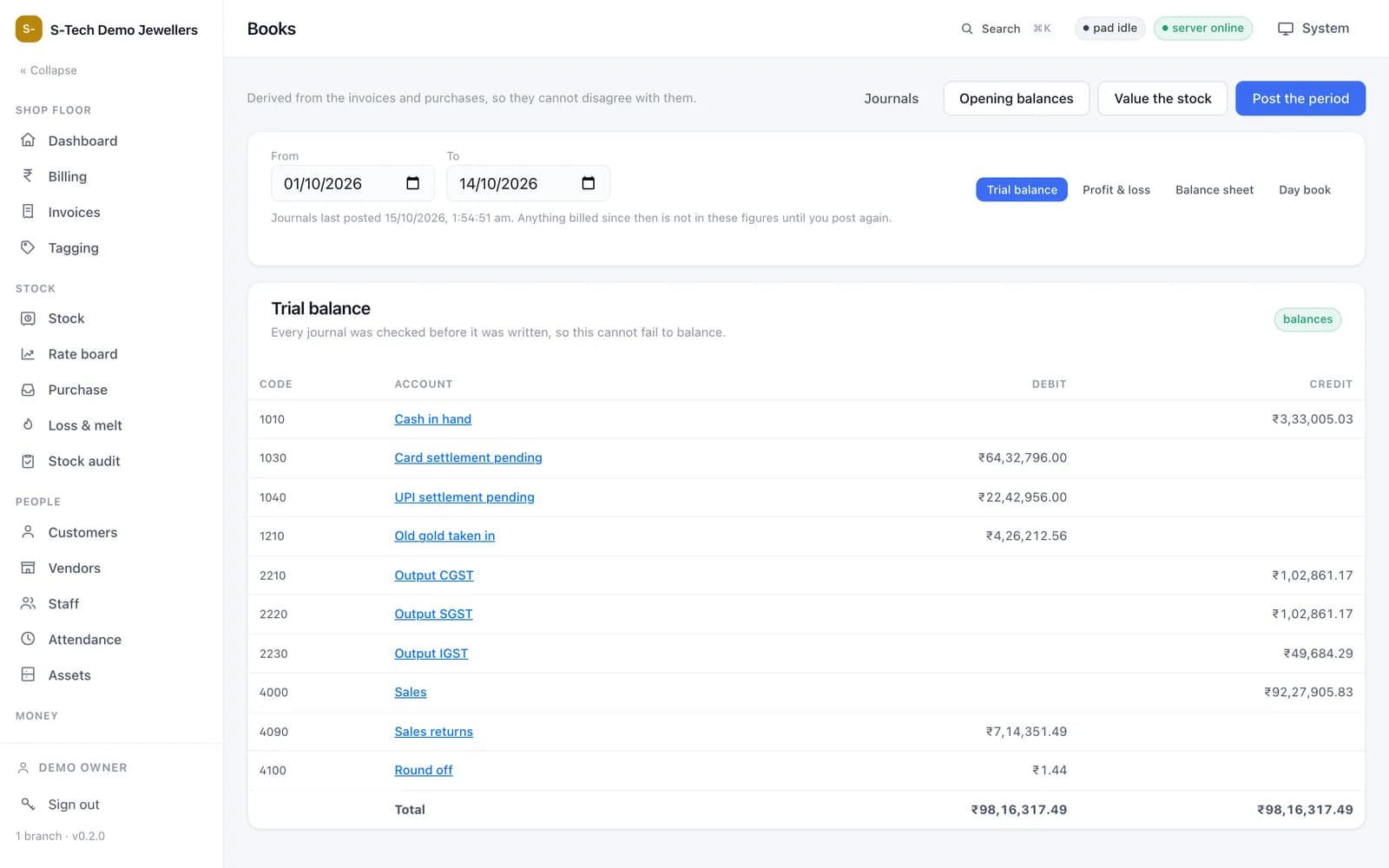Open the Vendors store icon
Viewport: 1389px width, 868px height.
click(x=28, y=568)
